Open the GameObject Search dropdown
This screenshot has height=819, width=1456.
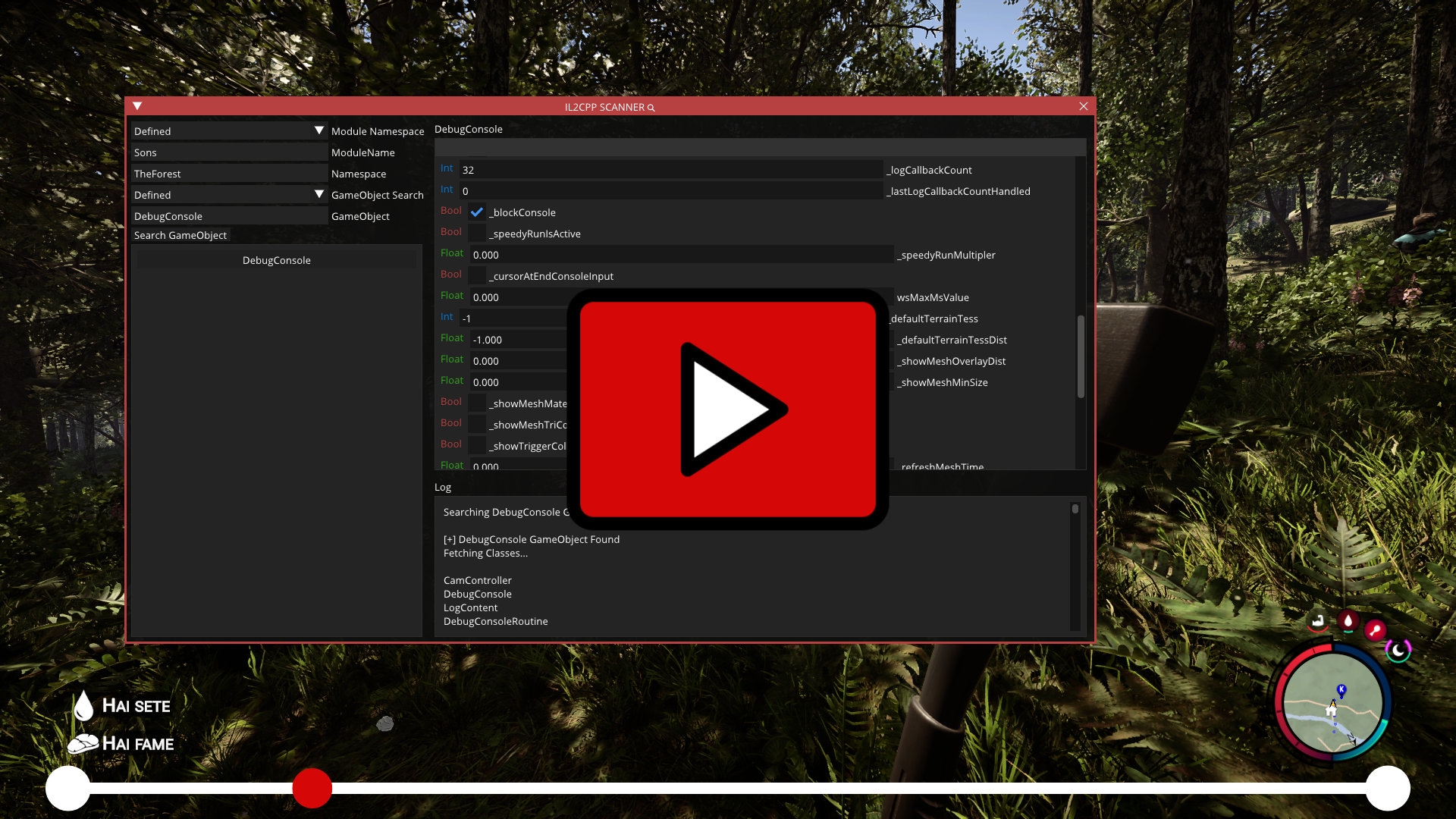pos(319,195)
